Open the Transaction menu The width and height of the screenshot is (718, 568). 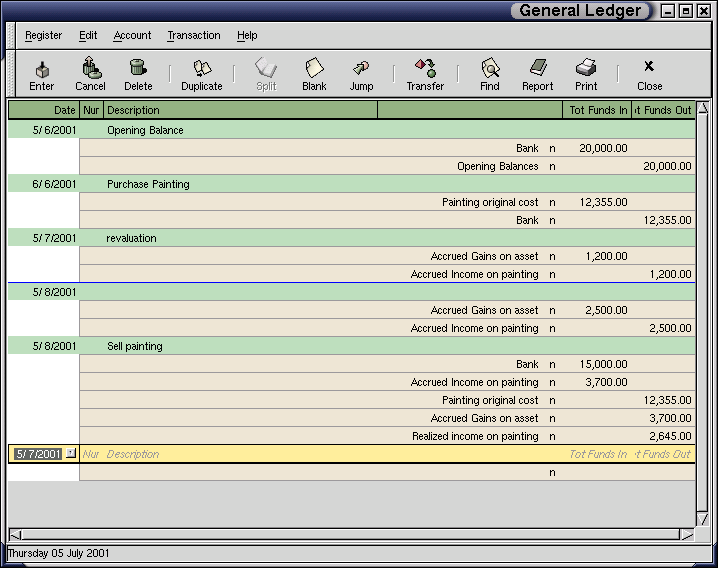194,35
